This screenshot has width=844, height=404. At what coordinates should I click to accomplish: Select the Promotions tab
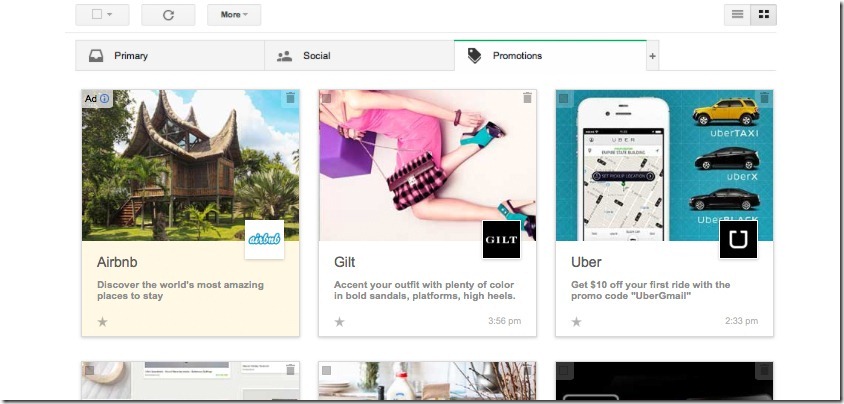pyautogui.click(x=550, y=55)
